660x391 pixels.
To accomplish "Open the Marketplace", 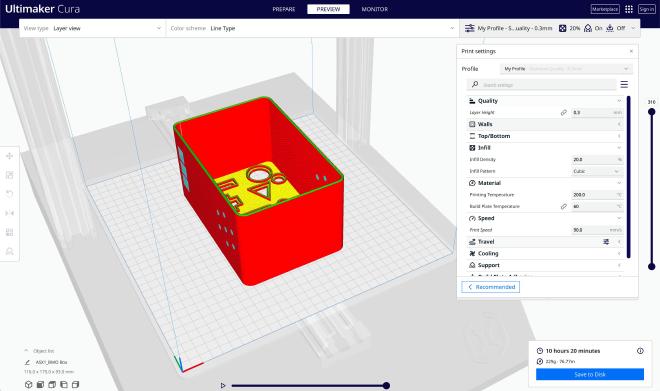I will pyautogui.click(x=605, y=9).
